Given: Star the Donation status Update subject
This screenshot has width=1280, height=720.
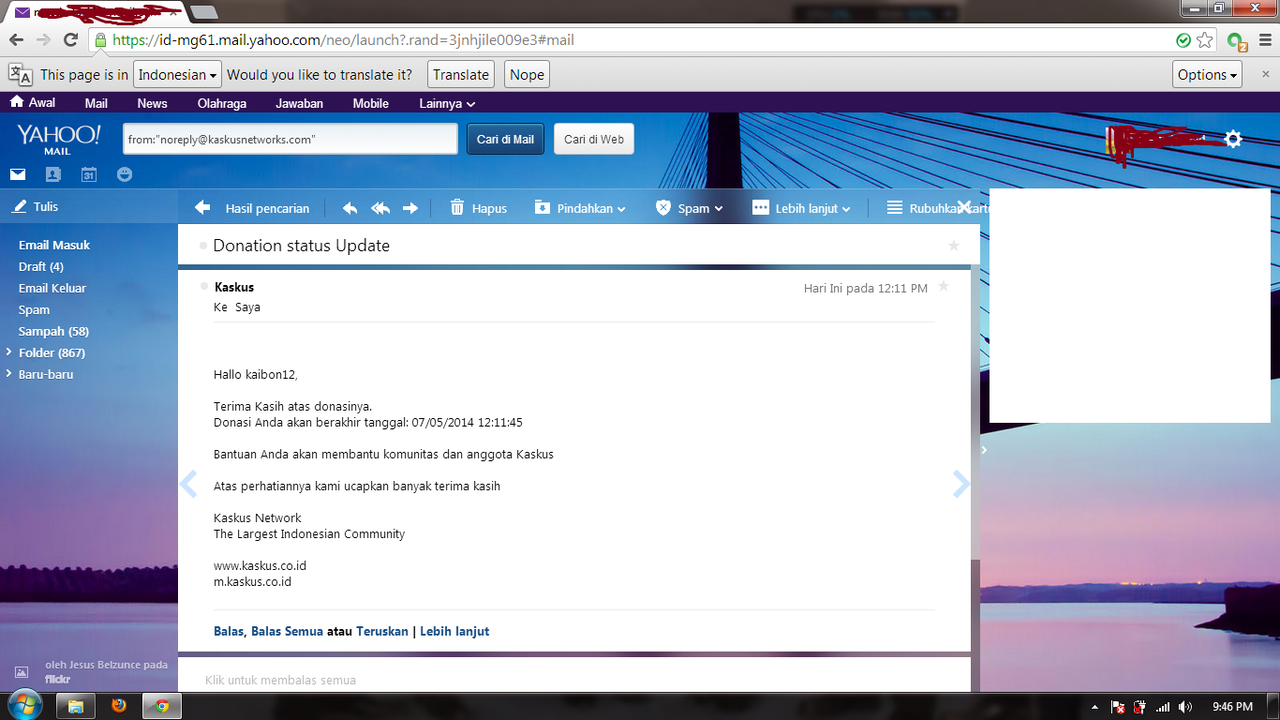Looking at the screenshot, I should (x=953, y=245).
